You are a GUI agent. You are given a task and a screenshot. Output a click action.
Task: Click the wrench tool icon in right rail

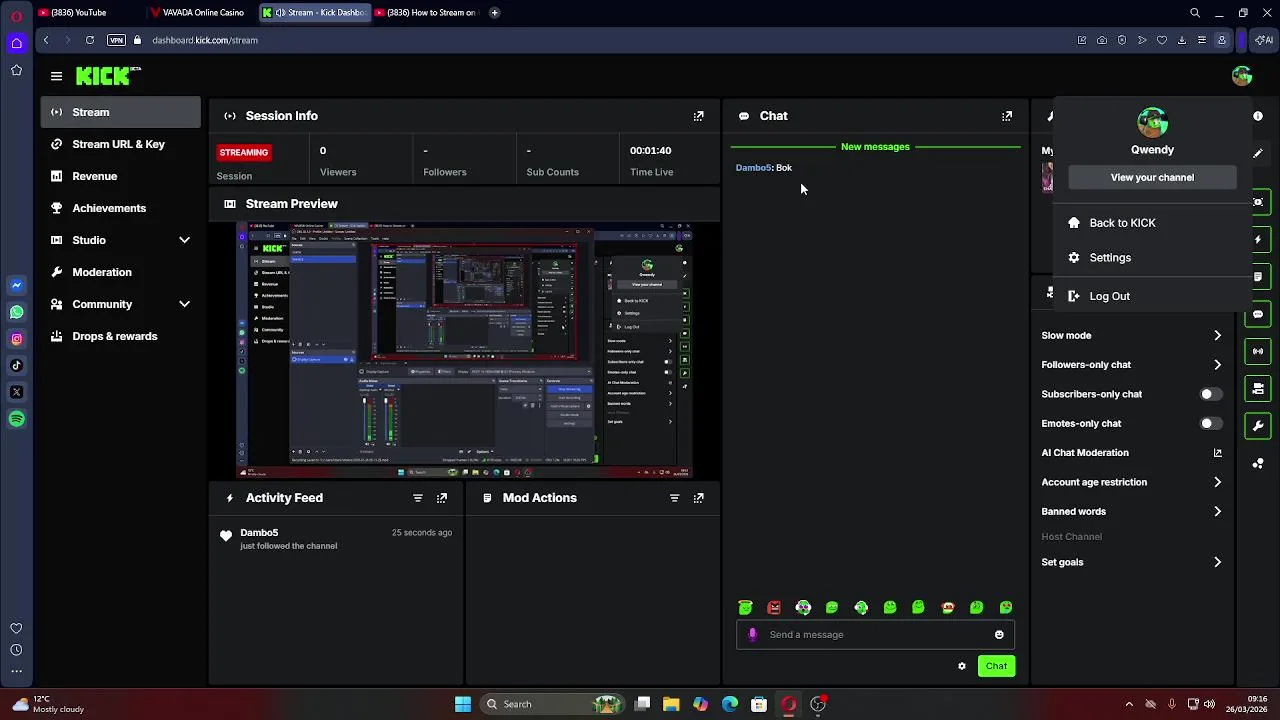coord(1258,426)
